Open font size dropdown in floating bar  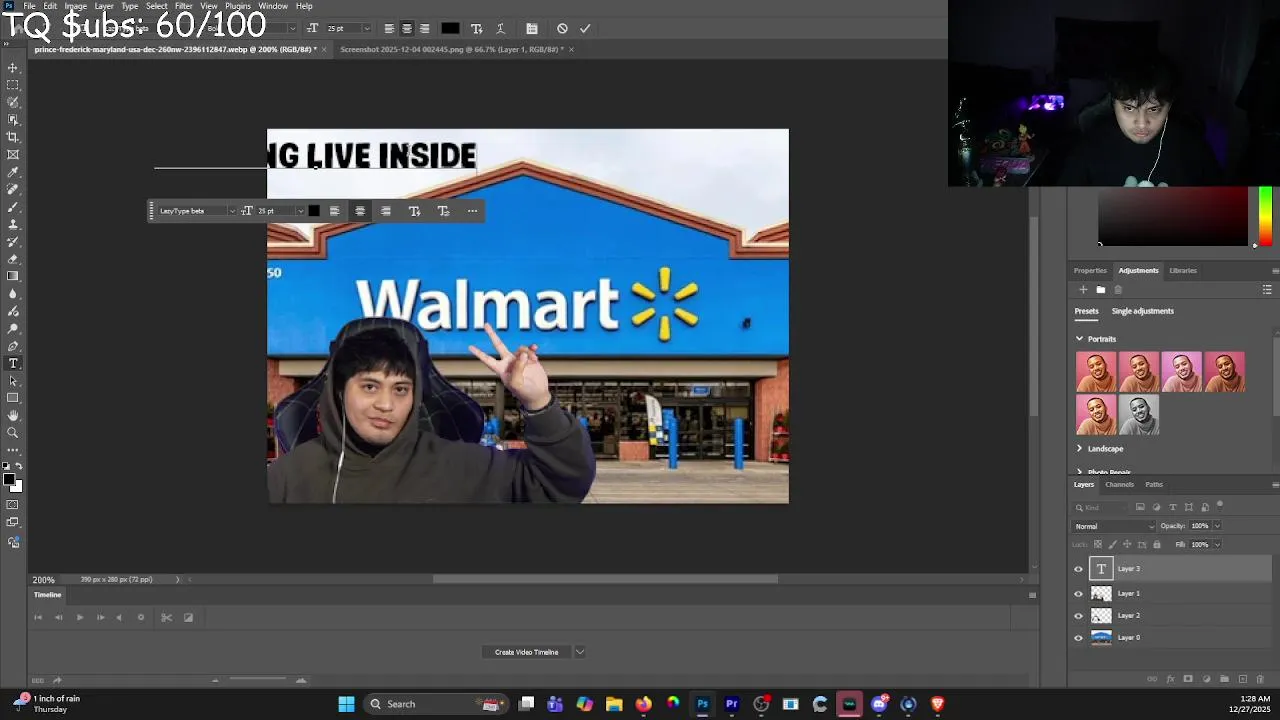300,211
